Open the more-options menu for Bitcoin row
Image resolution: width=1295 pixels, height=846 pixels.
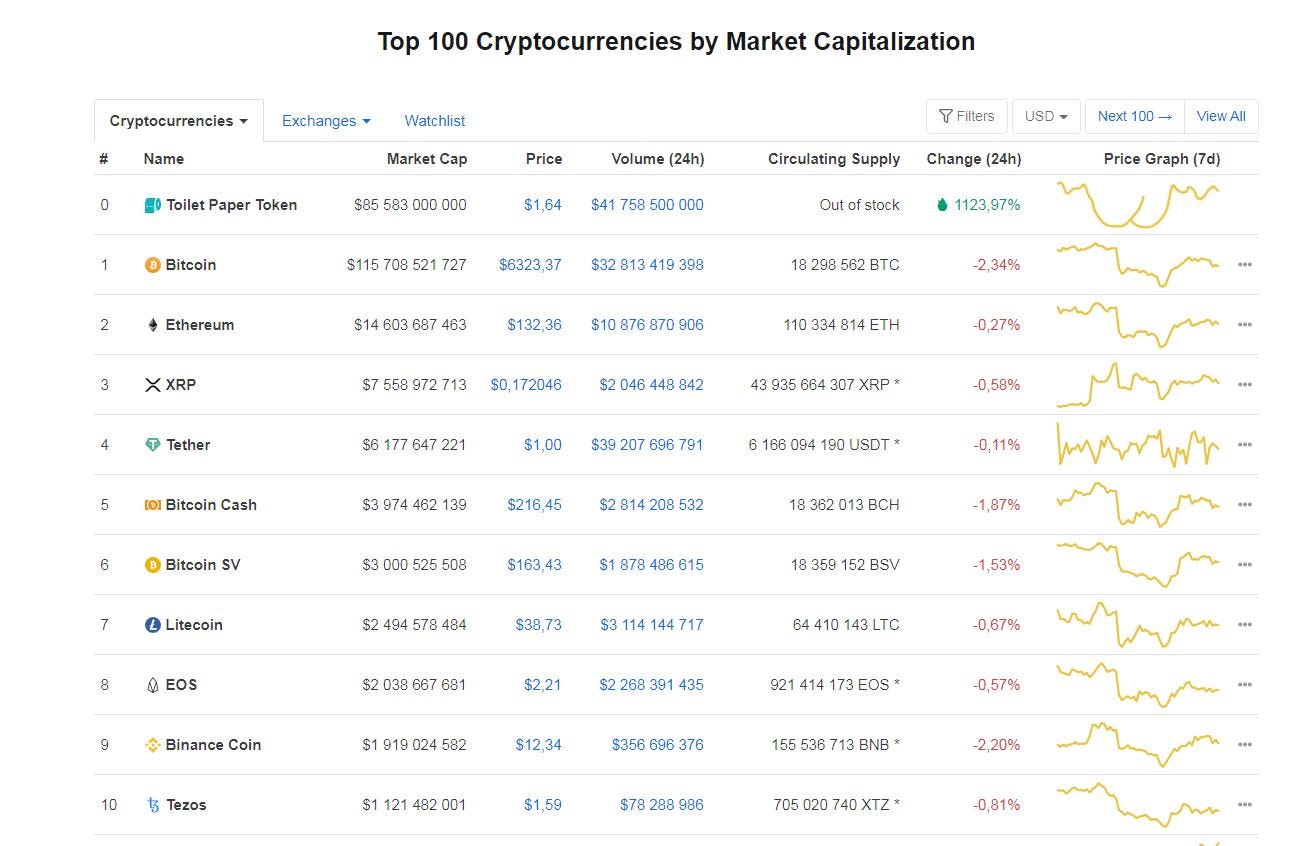coord(1244,265)
